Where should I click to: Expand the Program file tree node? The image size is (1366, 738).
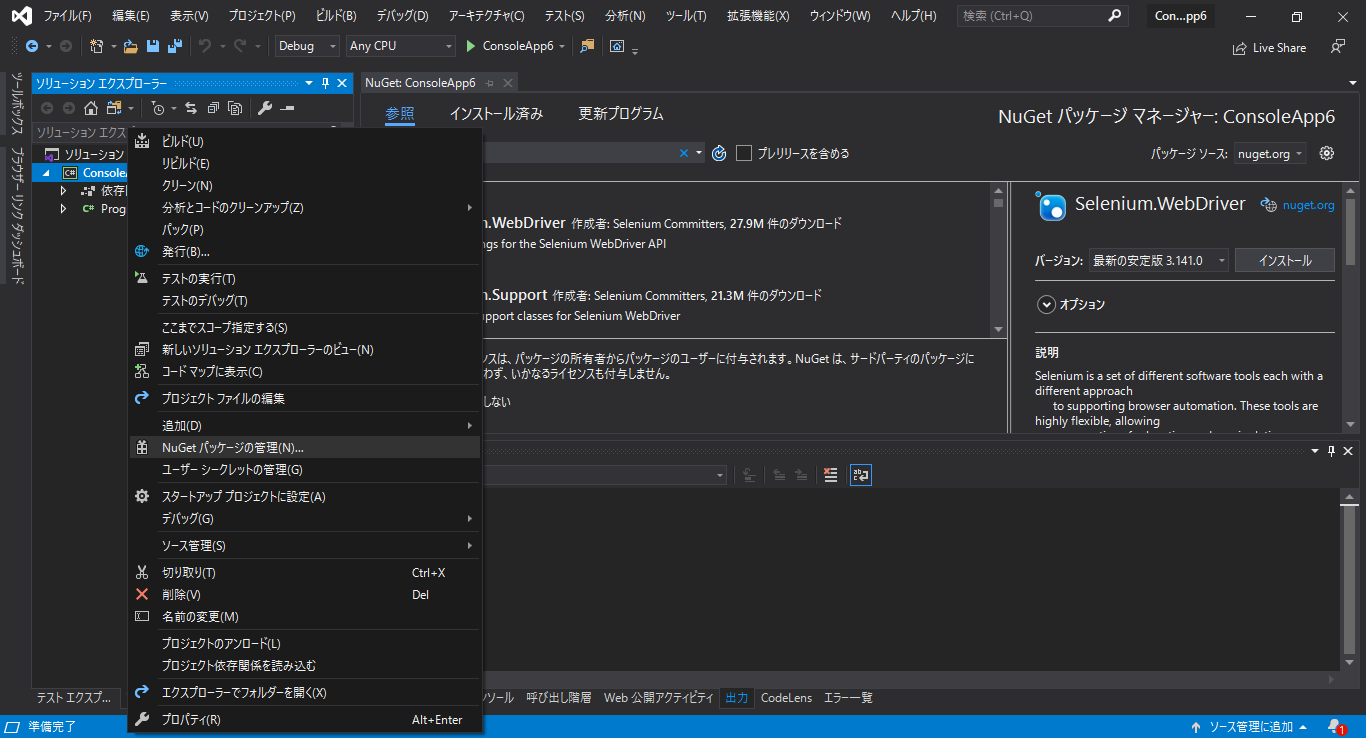63,209
